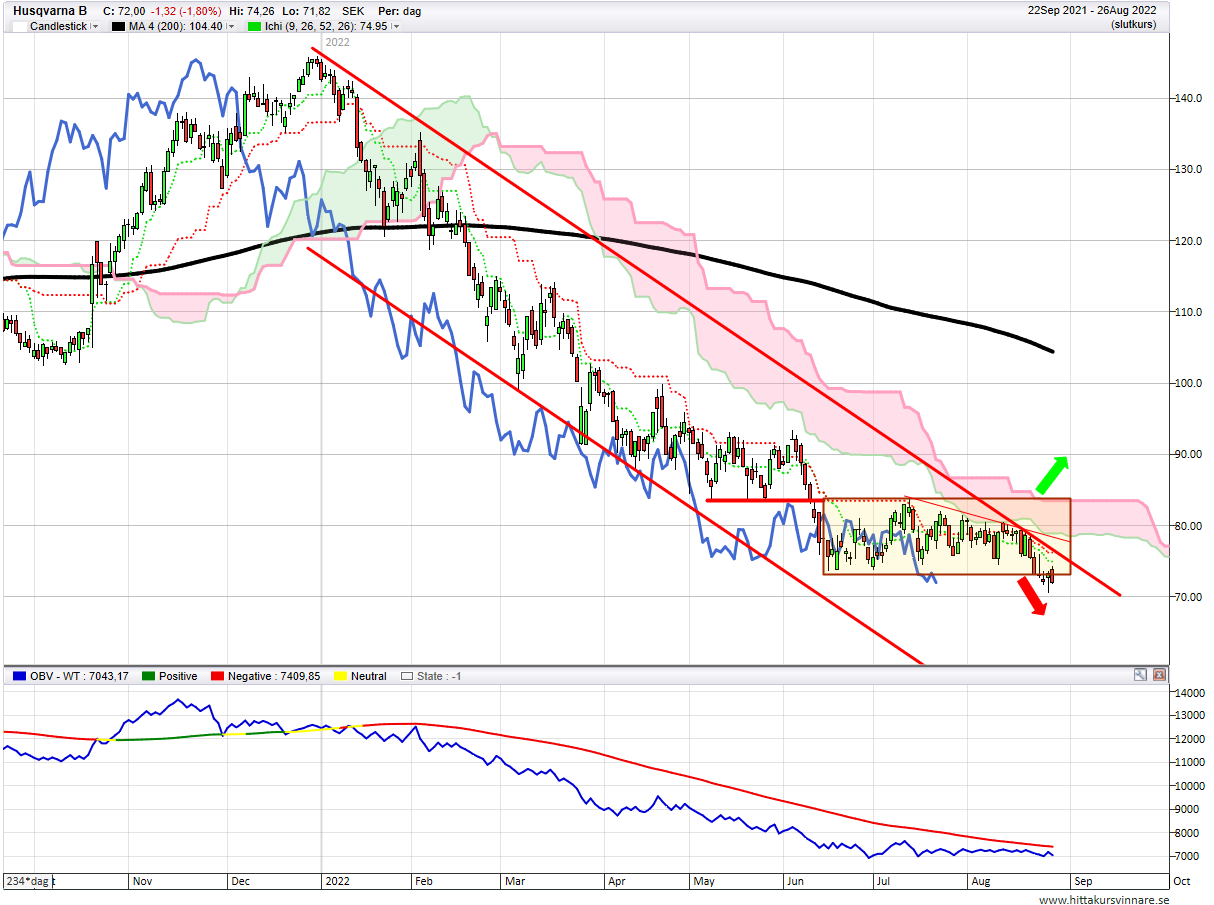
Task: Click the white Candlestick color swatch
Action: [x=19, y=26]
